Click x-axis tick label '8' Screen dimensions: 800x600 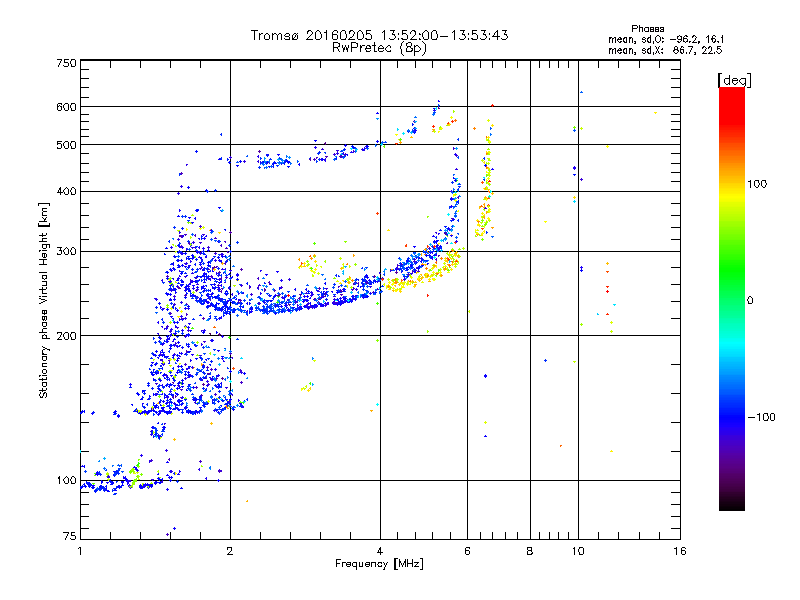click(x=530, y=551)
